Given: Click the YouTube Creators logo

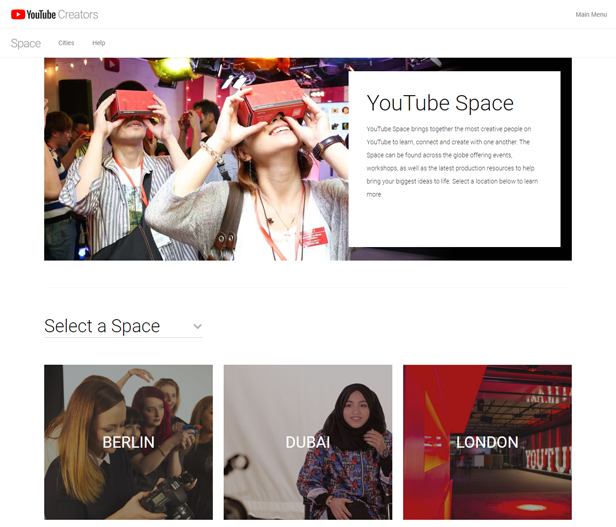Looking at the screenshot, I should (55, 15).
